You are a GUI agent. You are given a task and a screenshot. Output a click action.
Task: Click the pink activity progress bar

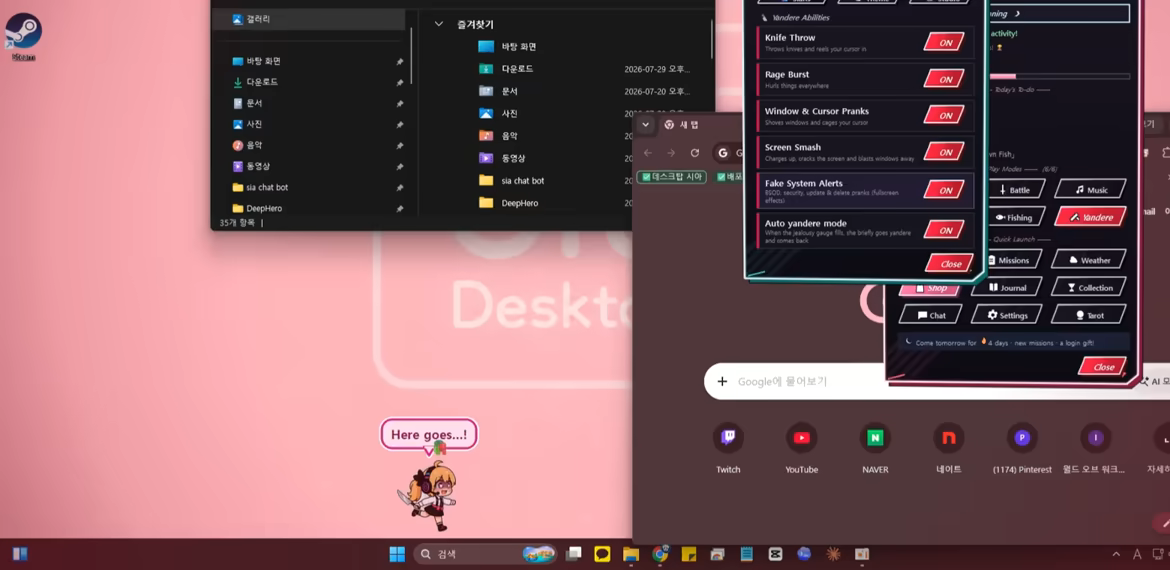click(1060, 76)
